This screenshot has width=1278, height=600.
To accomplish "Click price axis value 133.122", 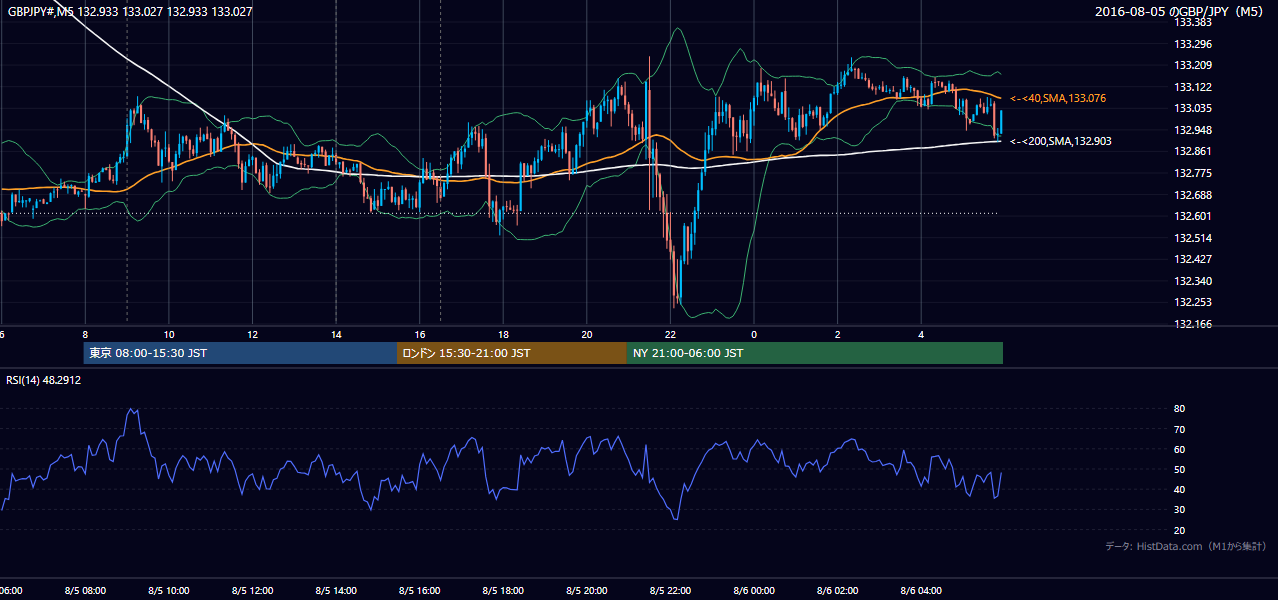I will pos(1193,87).
